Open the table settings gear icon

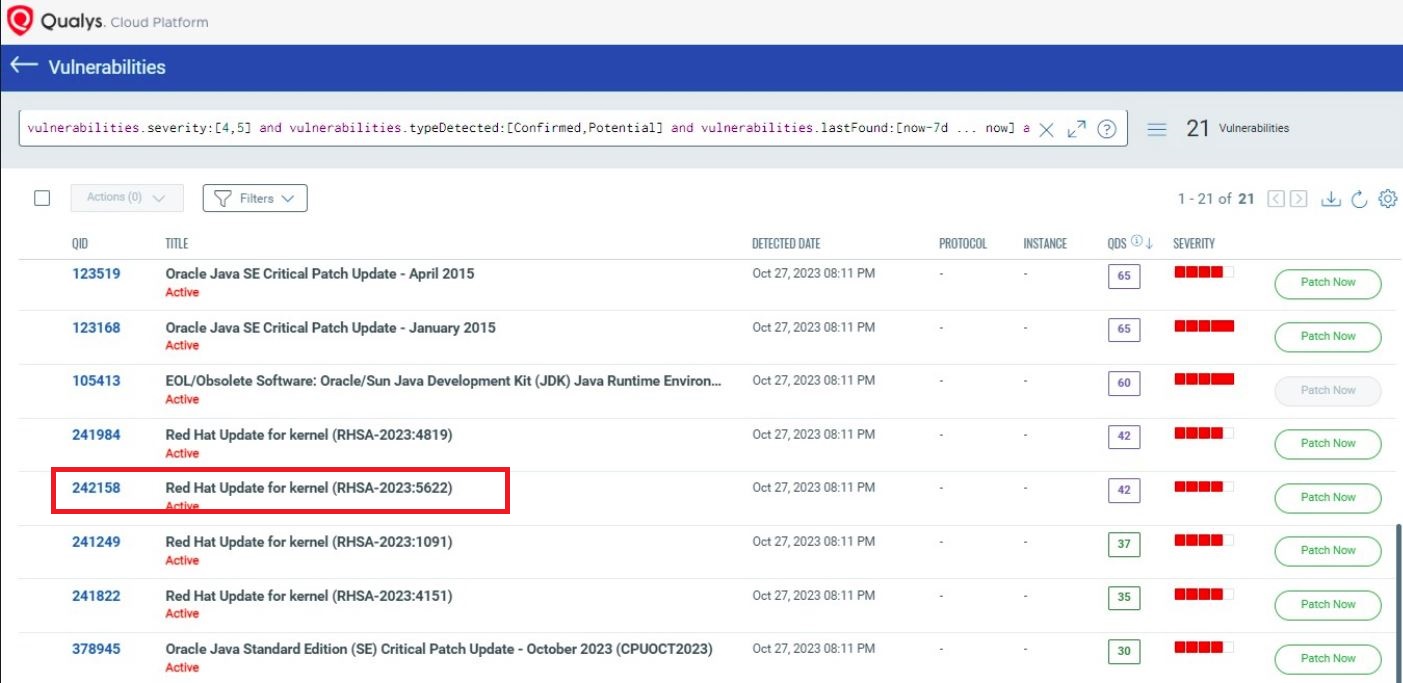pyautogui.click(x=1387, y=199)
